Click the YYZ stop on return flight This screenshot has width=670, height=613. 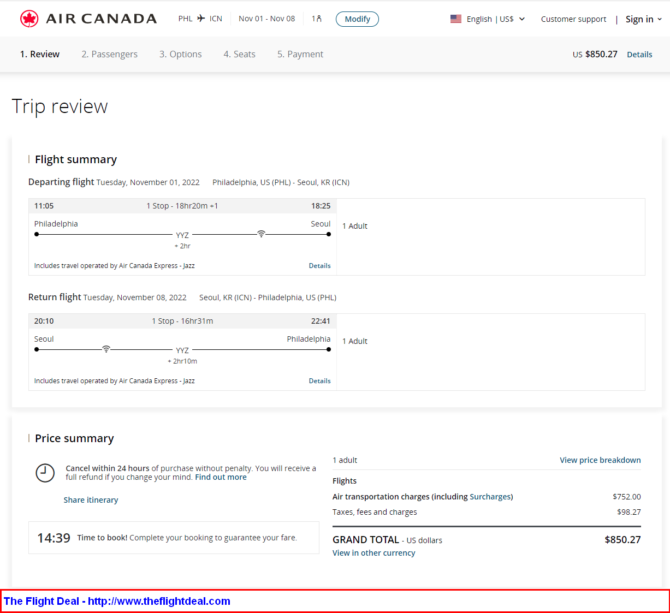tap(182, 350)
